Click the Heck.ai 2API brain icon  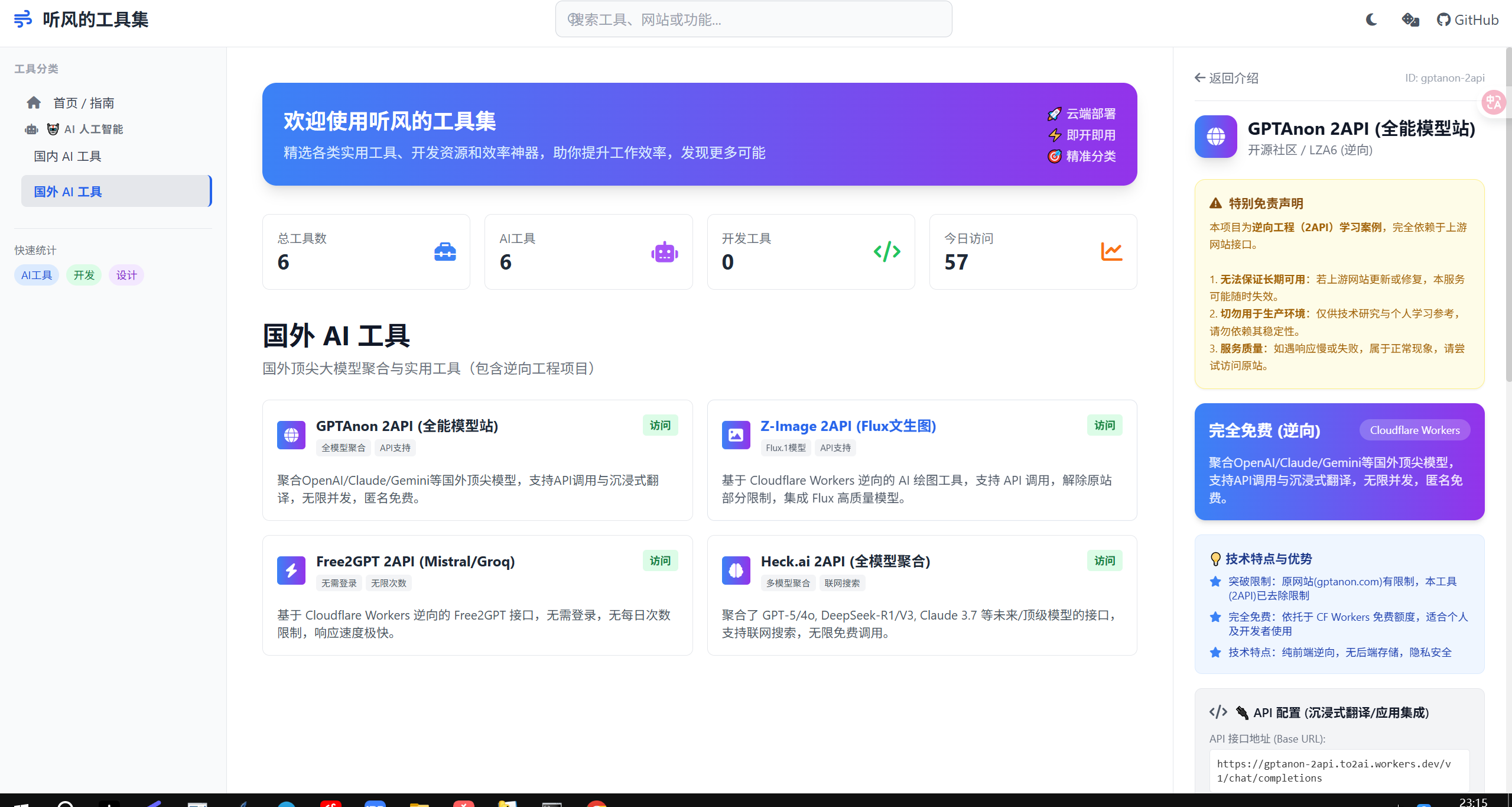pos(736,571)
